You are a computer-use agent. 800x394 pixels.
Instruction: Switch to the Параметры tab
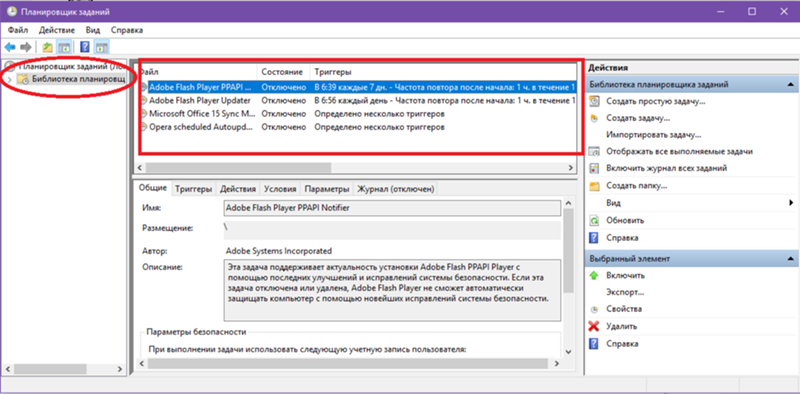(327, 189)
